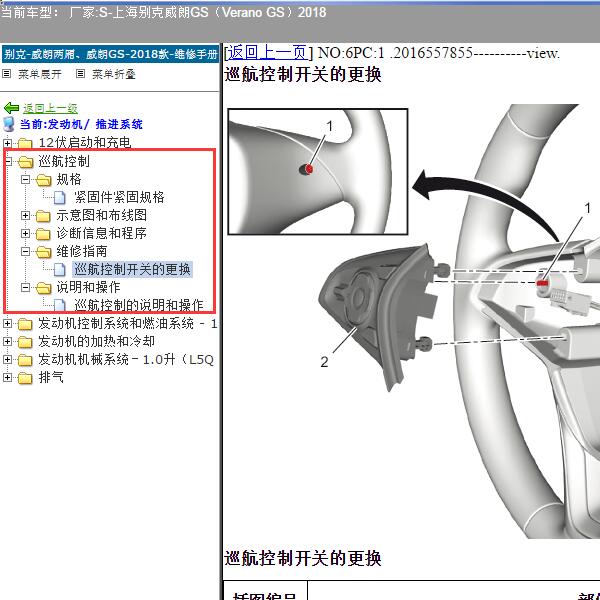Click the 菜单折叠 text button
600x600 pixels.
pos(114,74)
